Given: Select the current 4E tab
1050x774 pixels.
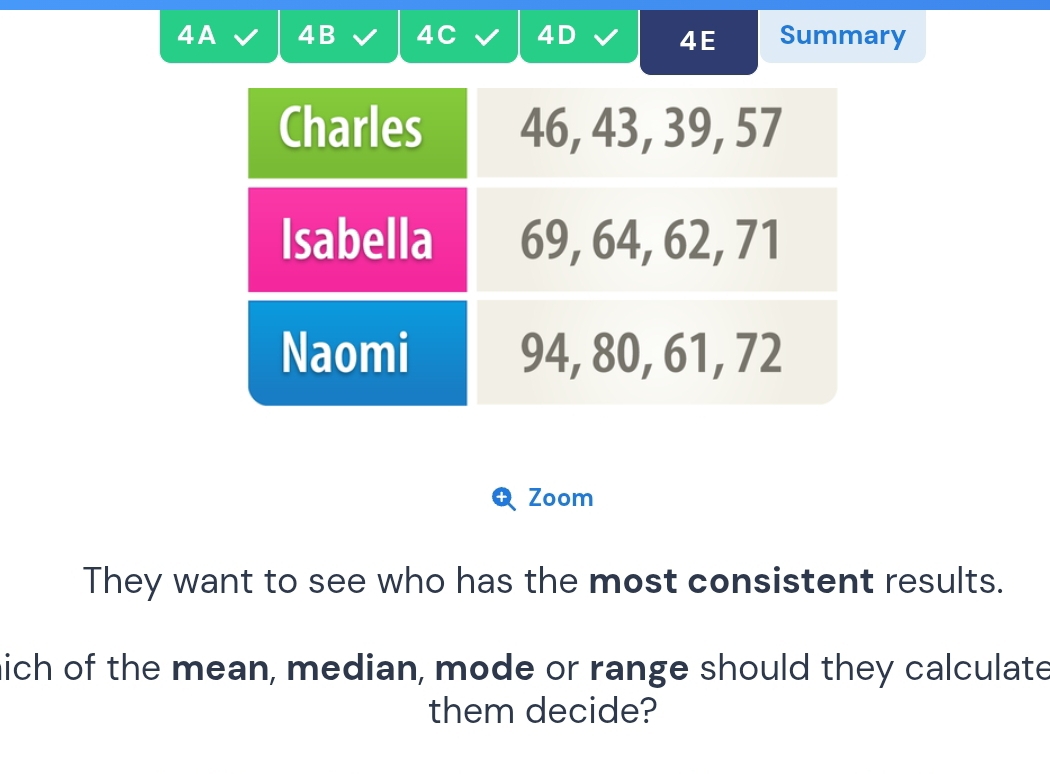Looking at the screenshot, I should point(698,42).
